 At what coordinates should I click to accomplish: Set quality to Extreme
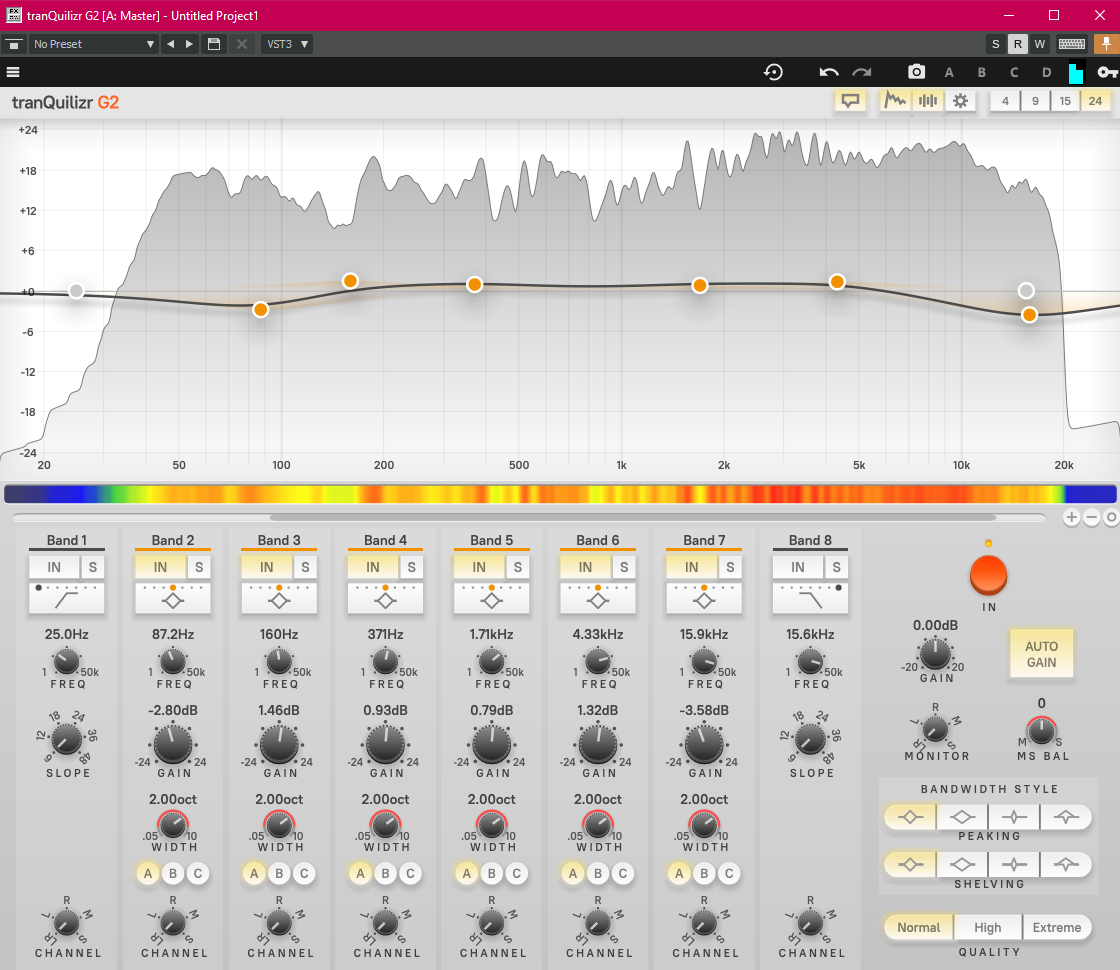coord(1056,927)
